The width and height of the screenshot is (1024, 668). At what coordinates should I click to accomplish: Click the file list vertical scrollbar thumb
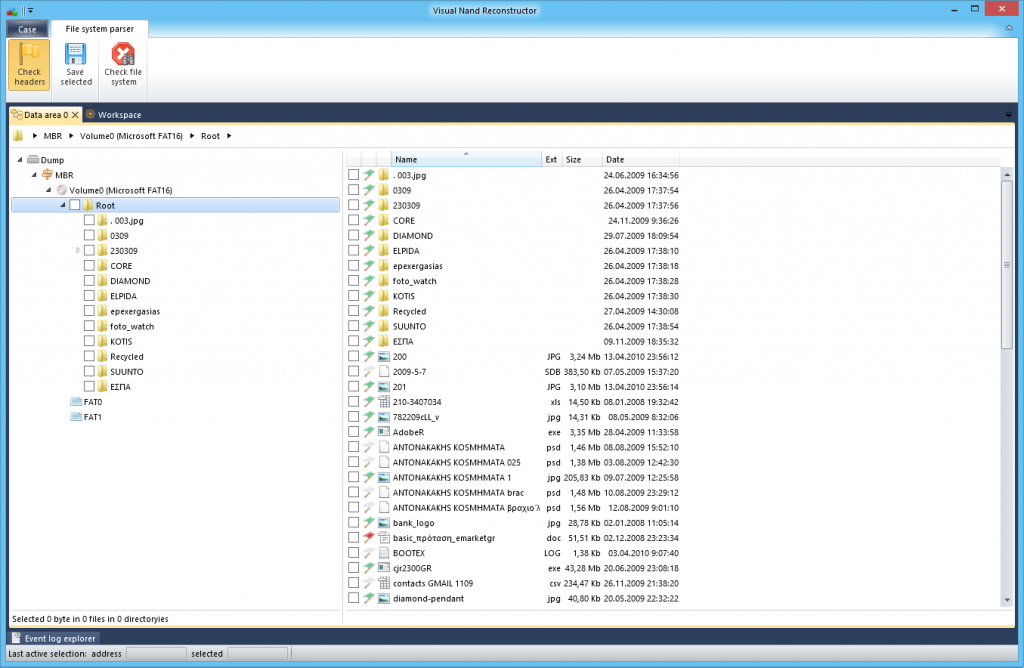click(1006, 264)
